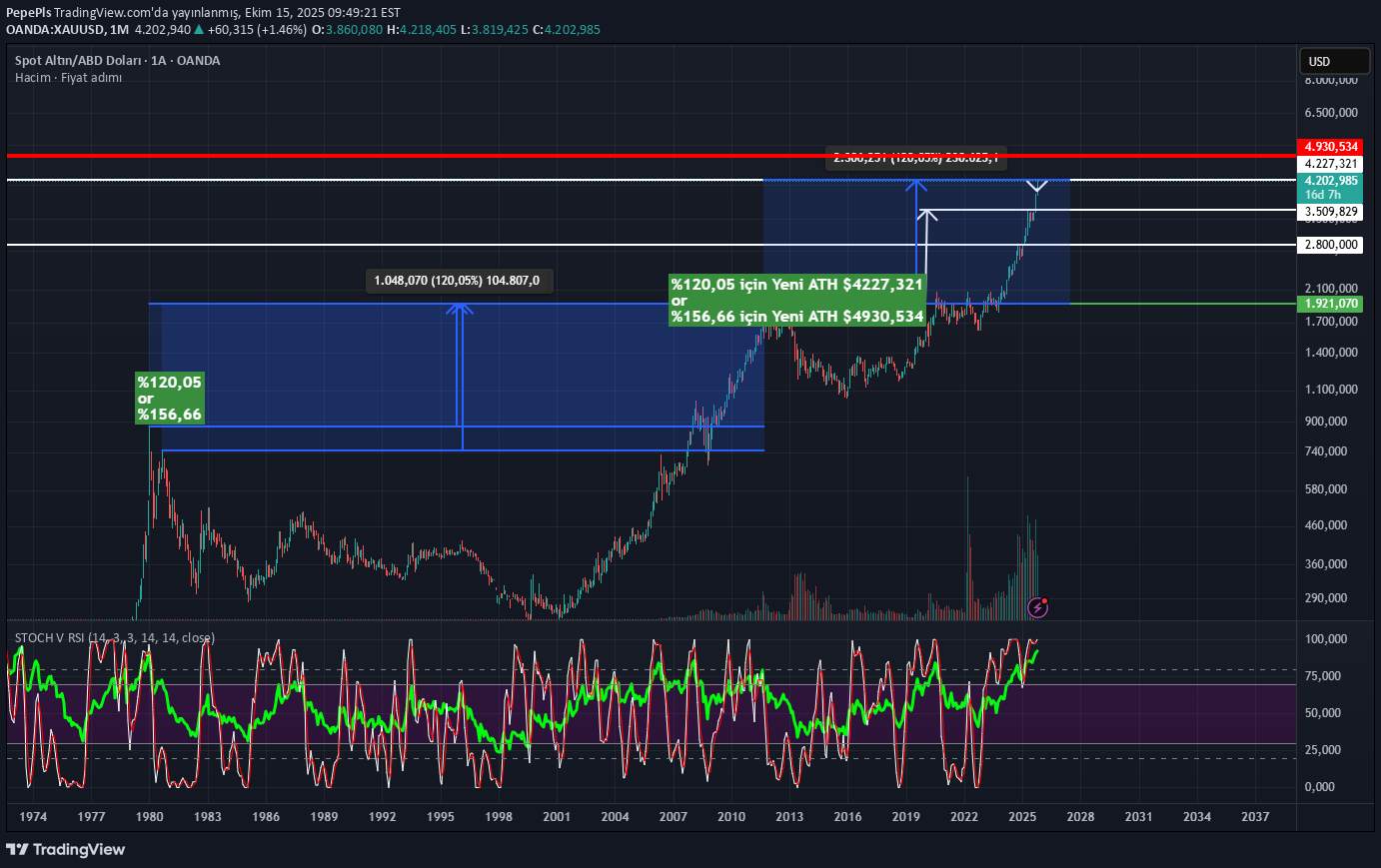Click the green up-triangle price change indicator
1381x868 pixels.
(x=199, y=30)
